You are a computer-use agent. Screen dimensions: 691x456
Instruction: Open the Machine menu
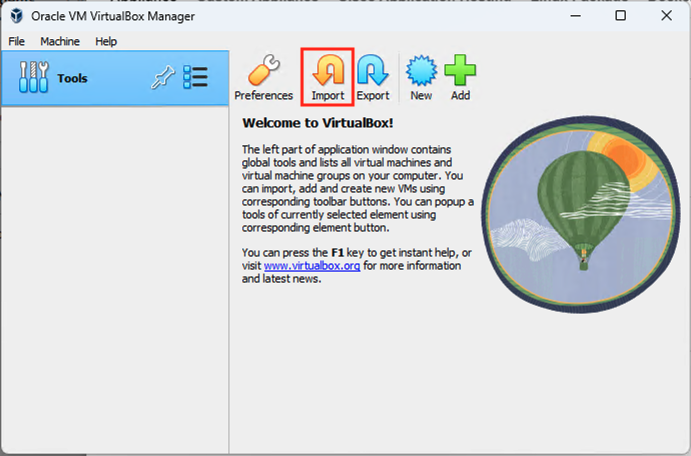point(60,41)
